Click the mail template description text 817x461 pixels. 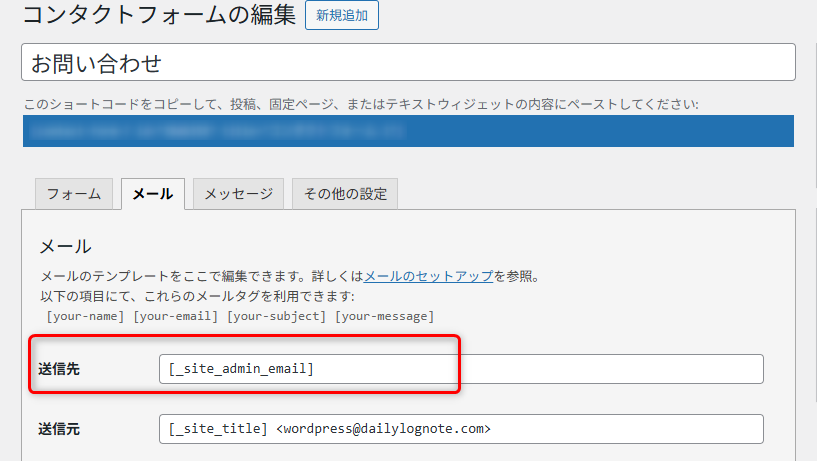pos(200,276)
